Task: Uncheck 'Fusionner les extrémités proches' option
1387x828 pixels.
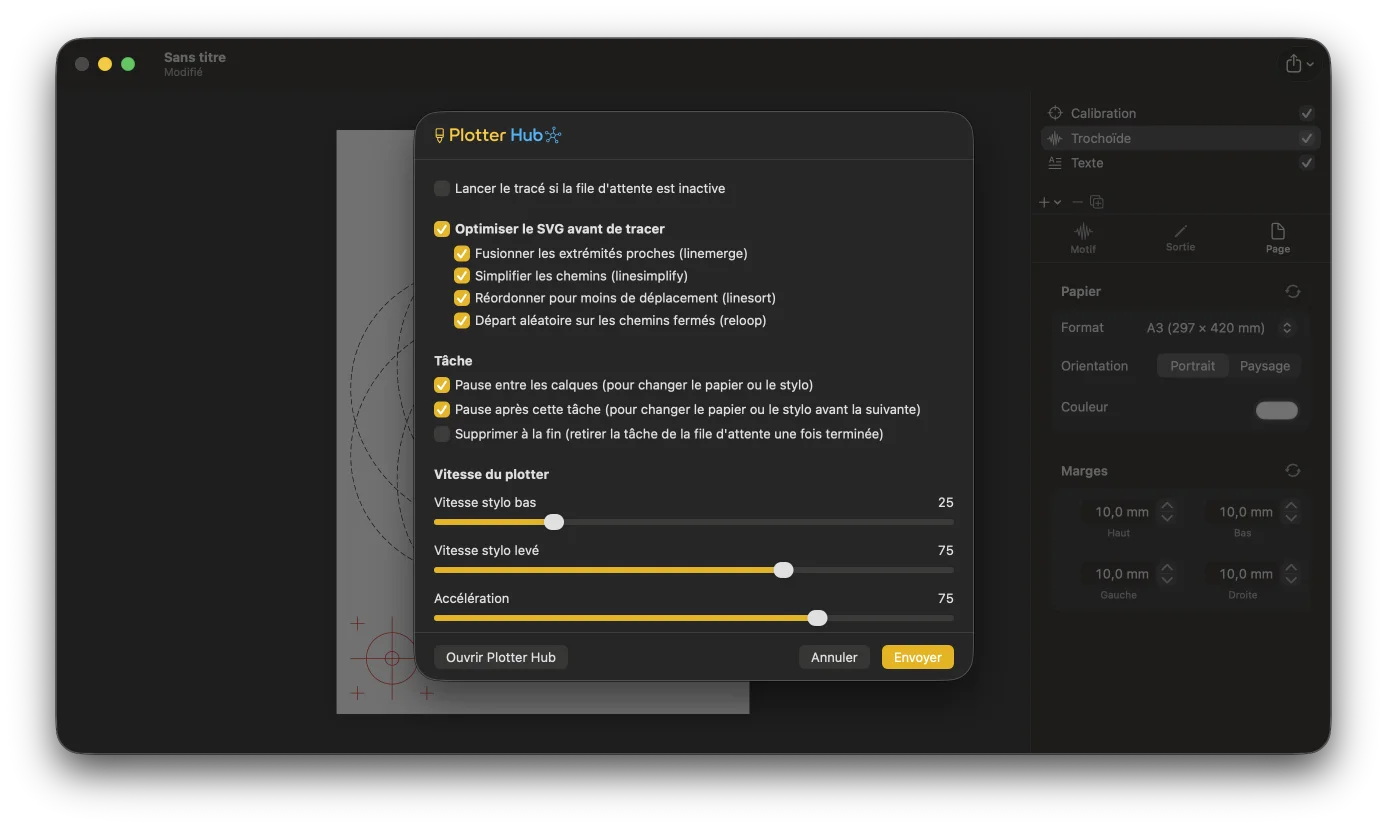Action: [x=462, y=254]
